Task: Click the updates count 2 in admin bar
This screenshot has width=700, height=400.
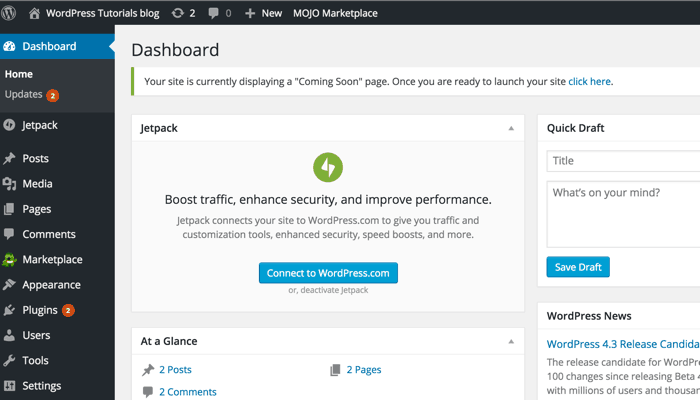Action: [x=192, y=13]
